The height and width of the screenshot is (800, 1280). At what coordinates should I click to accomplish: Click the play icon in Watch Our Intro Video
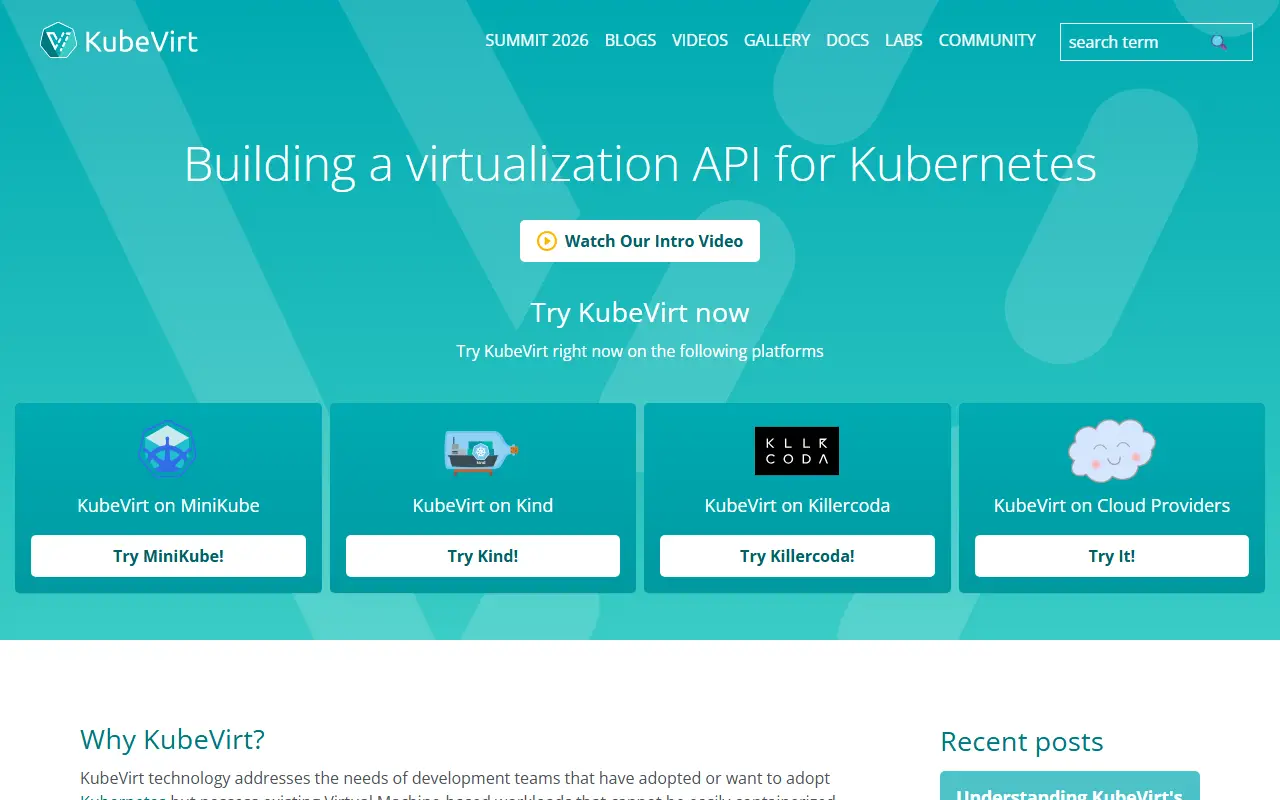[x=546, y=241]
